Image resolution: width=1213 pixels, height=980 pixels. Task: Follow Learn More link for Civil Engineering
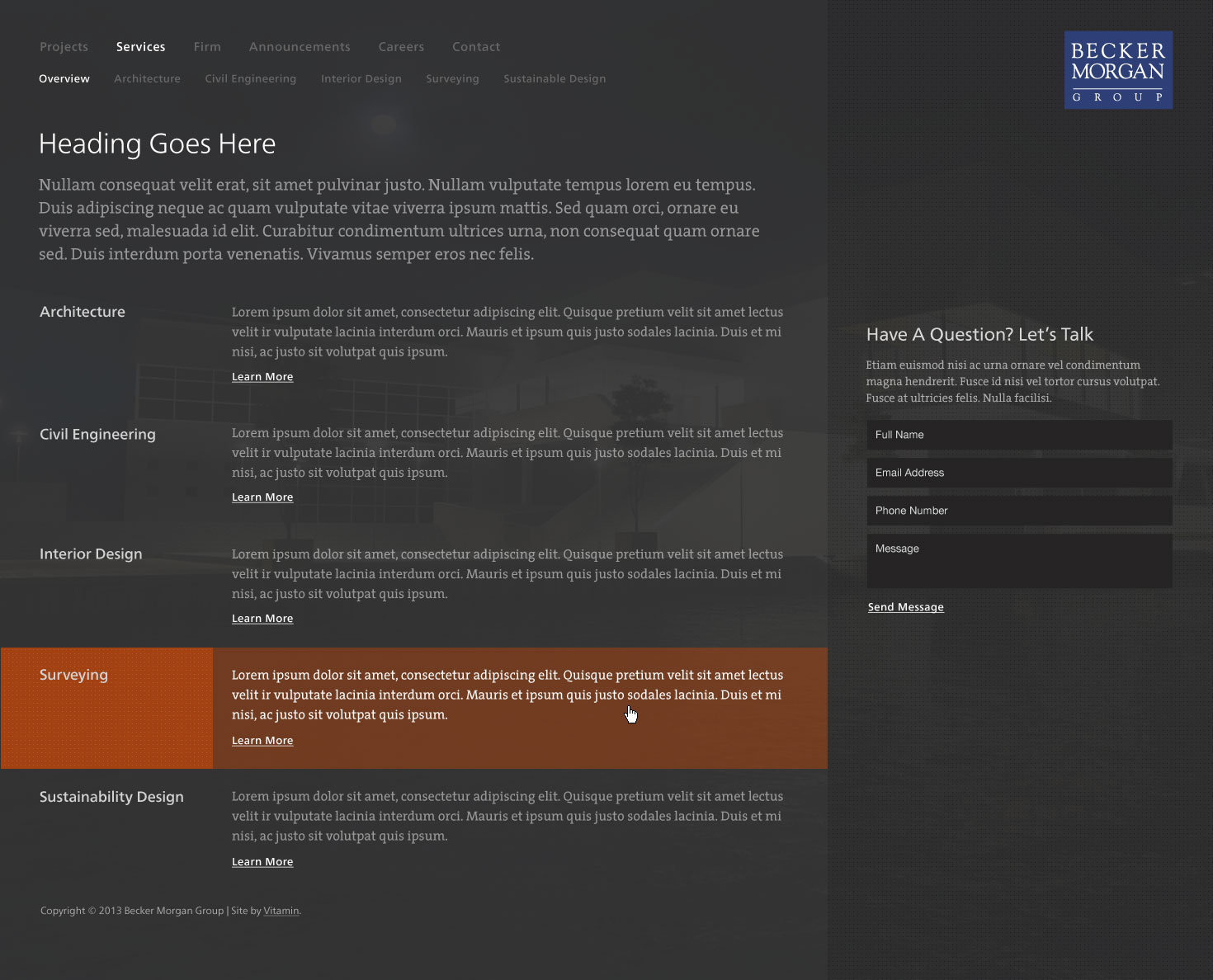[262, 497]
